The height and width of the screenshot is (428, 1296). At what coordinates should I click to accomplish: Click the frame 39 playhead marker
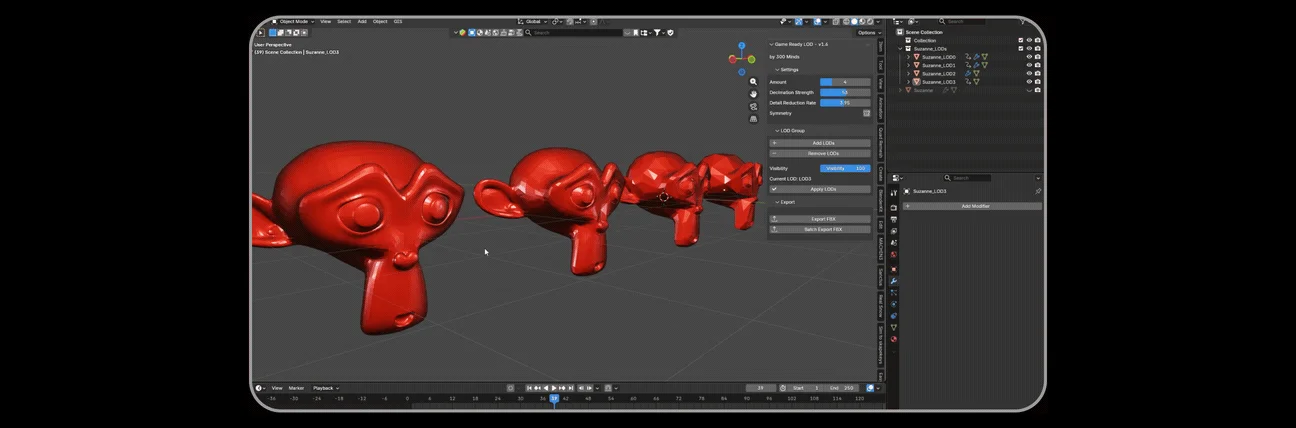coord(554,398)
